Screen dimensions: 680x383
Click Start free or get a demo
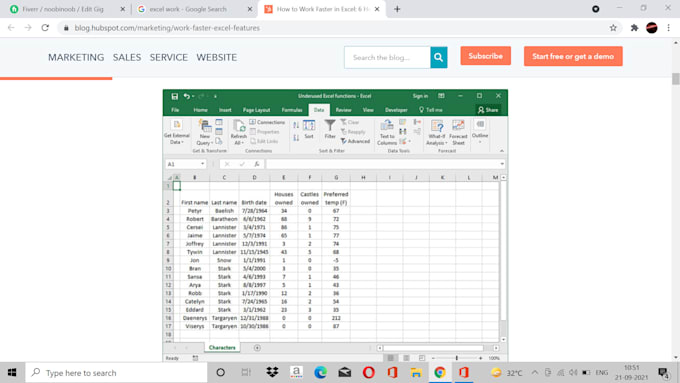(x=573, y=56)
